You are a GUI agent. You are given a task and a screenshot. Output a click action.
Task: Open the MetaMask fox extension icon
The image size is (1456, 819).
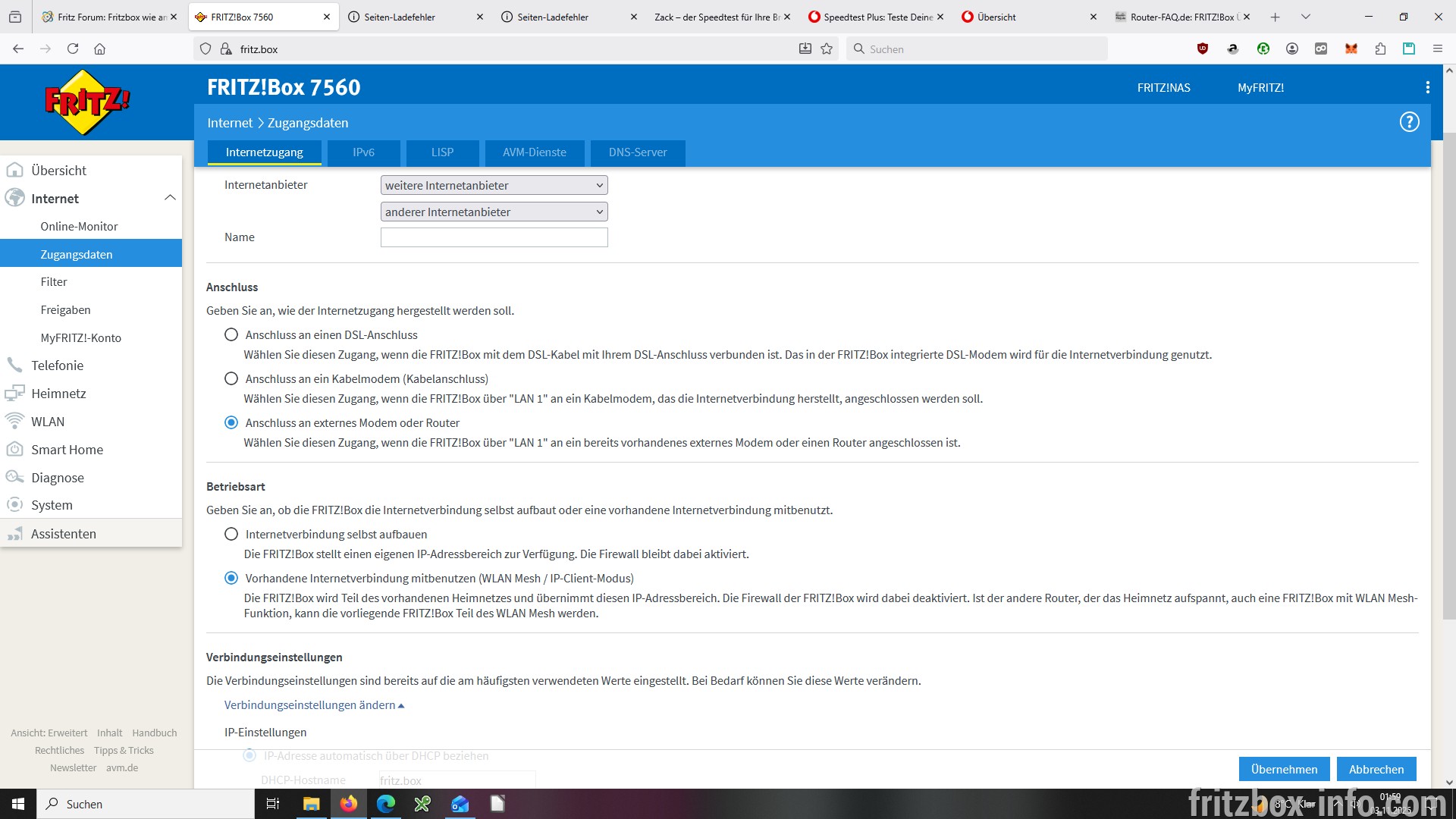pos(1351,49)
